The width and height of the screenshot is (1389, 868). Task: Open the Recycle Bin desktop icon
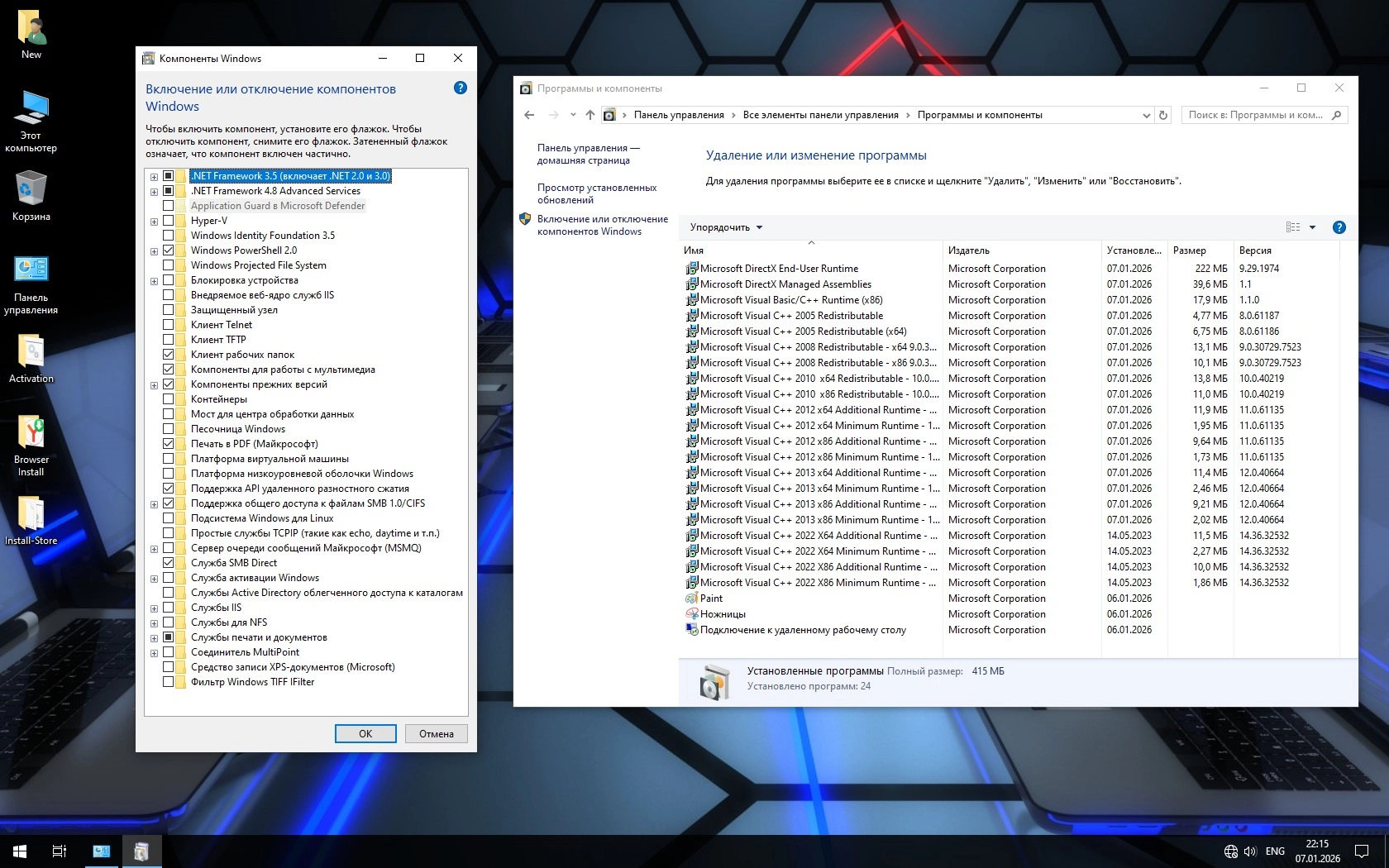click(x=31, y=196)
